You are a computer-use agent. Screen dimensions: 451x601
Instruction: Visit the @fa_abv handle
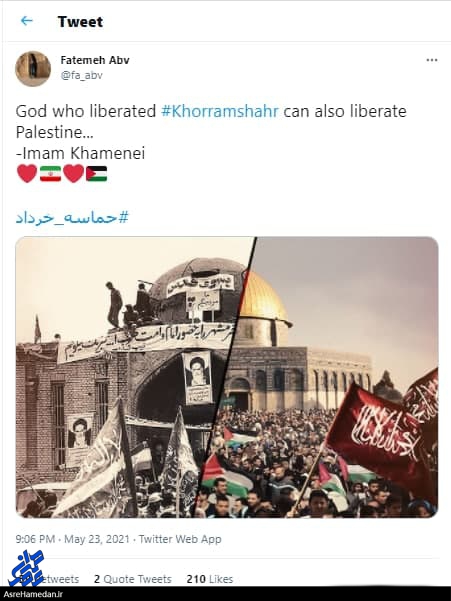click(82, 76)
